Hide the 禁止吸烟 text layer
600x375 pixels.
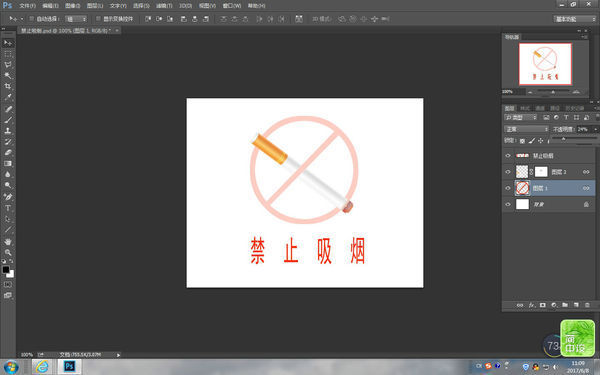click(508, 156)
